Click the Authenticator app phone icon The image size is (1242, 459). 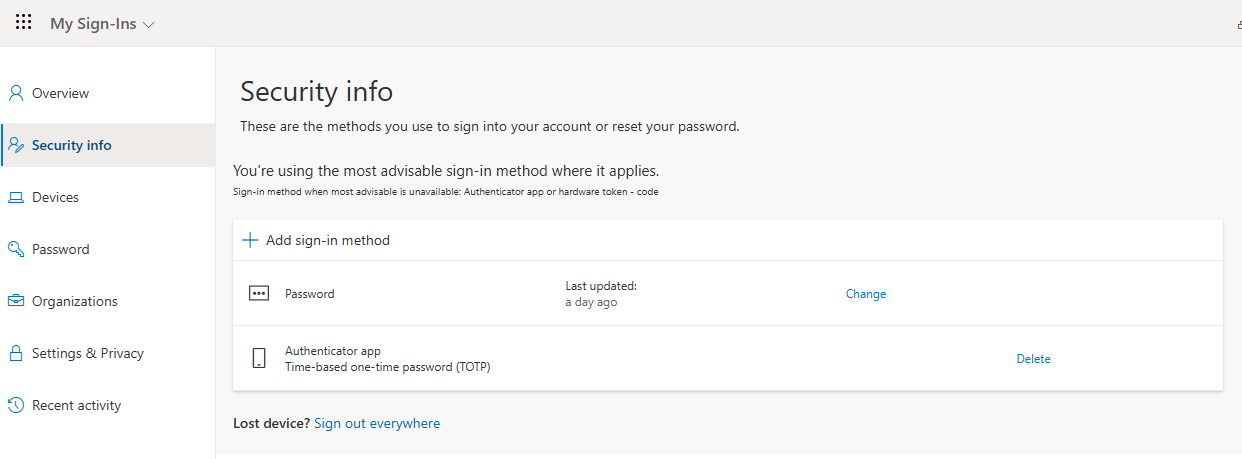(259, 358)
